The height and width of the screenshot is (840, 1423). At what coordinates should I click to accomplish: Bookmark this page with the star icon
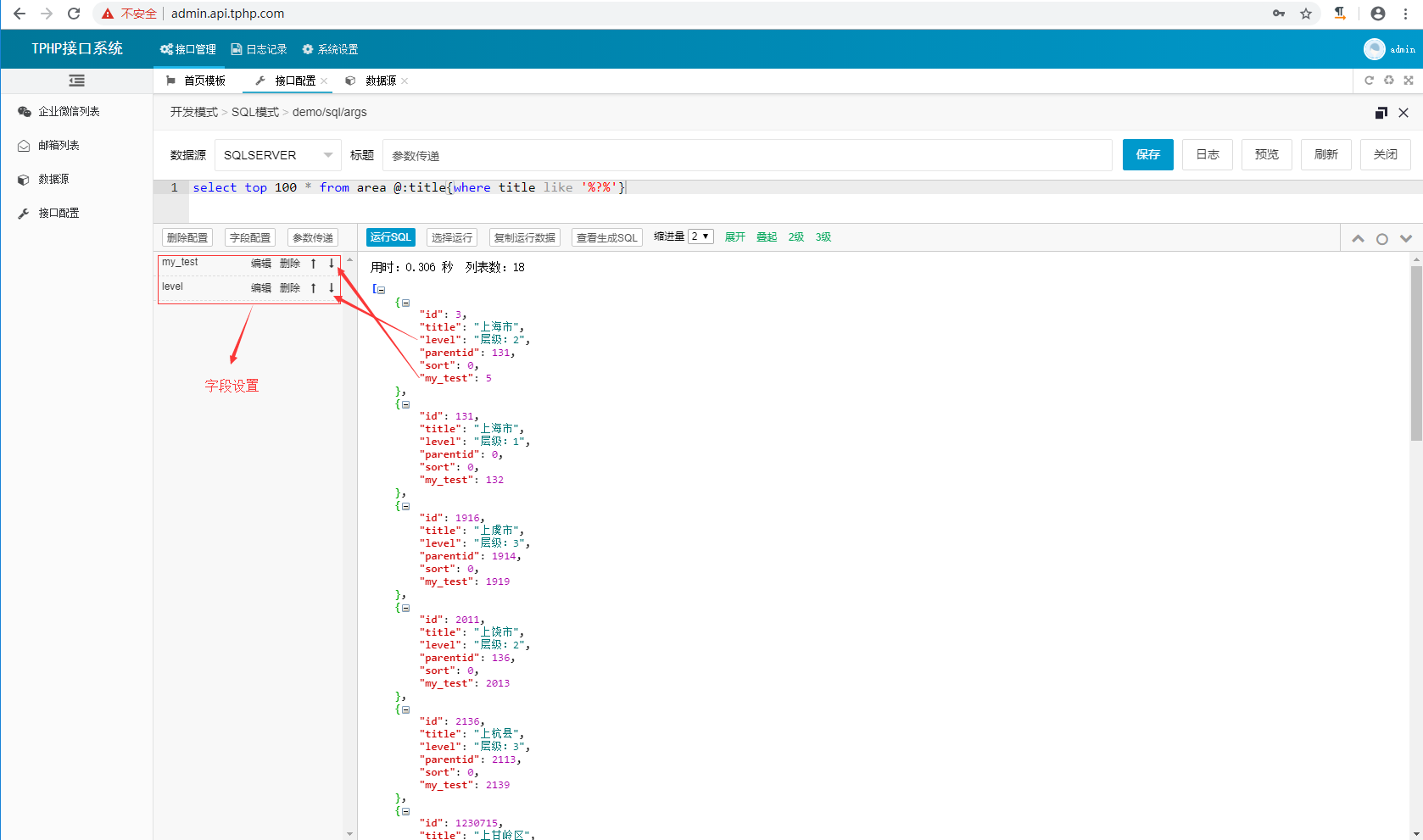point(1306,14)
